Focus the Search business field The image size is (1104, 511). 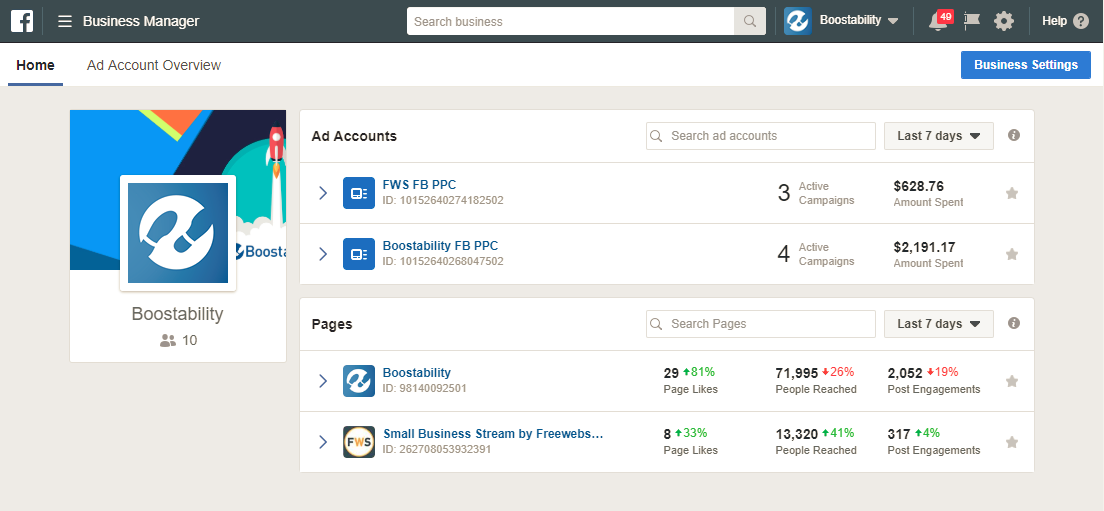coord(570,21)
